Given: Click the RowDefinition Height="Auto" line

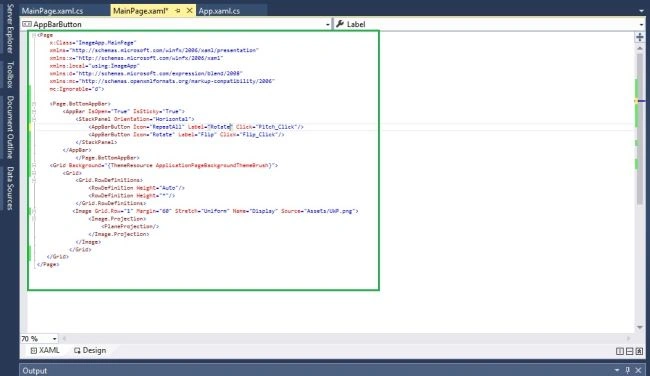Looking at the screenshot, I should (136, 188).
